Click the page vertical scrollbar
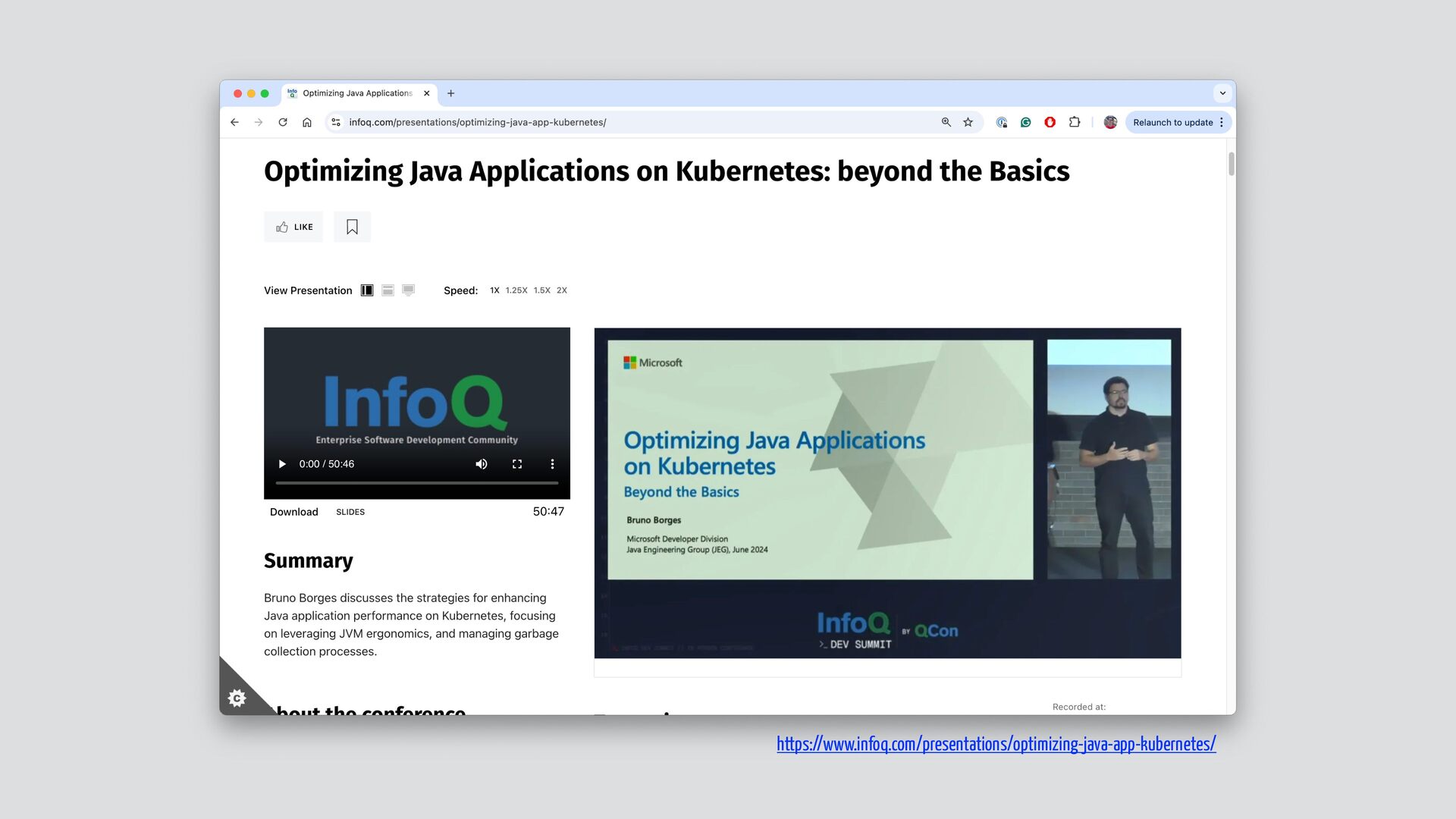The width and height of the screenshot is (1456, 819). (1231, 164)
